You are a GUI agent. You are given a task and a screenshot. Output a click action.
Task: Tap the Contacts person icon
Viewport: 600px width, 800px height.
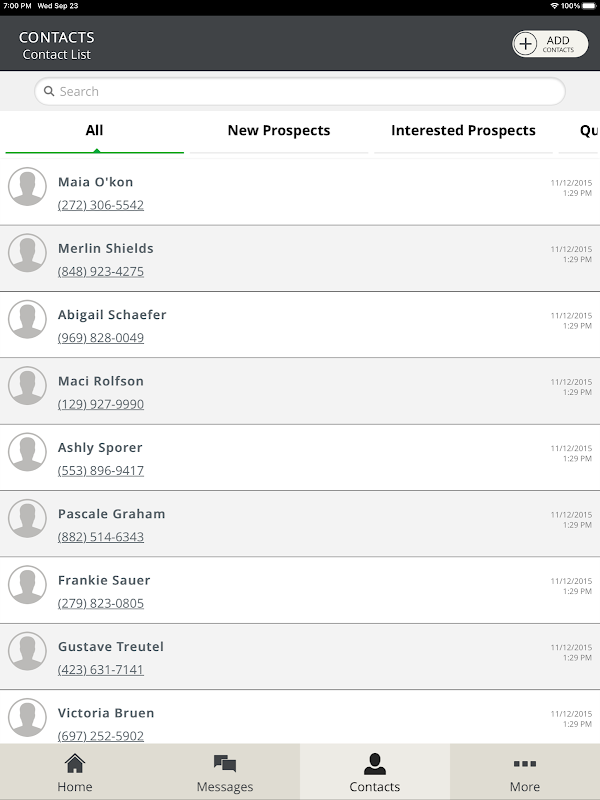click(375, 765)
